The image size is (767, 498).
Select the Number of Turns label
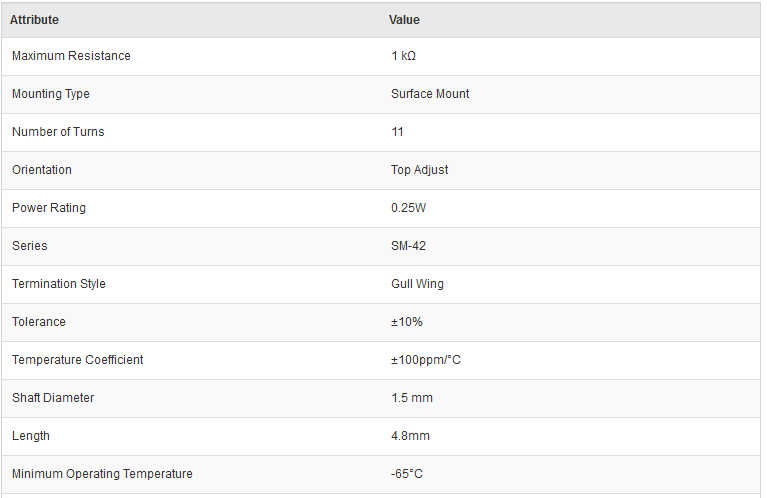[58, 132]
